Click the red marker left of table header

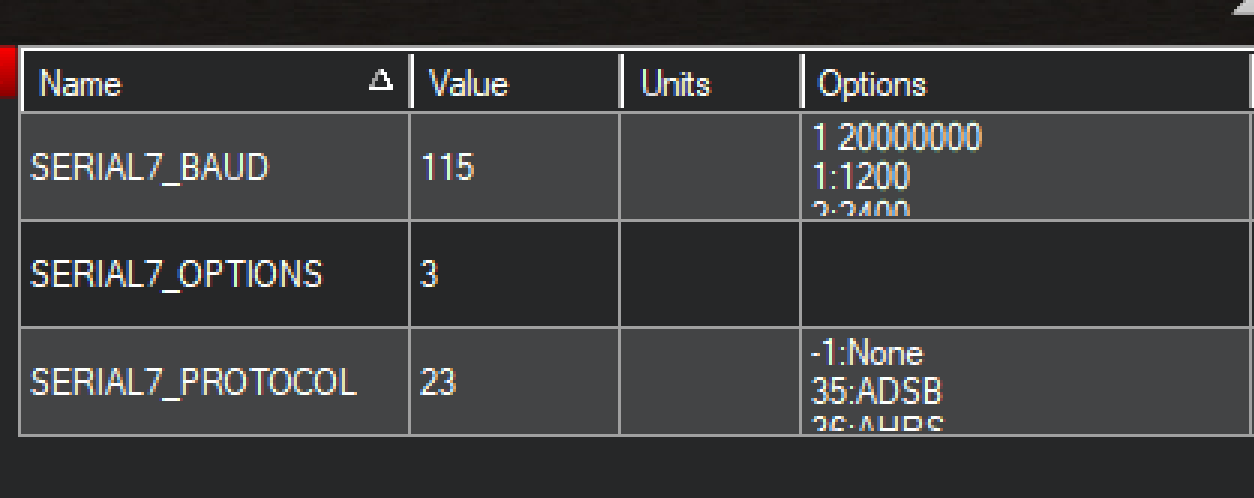8,70
